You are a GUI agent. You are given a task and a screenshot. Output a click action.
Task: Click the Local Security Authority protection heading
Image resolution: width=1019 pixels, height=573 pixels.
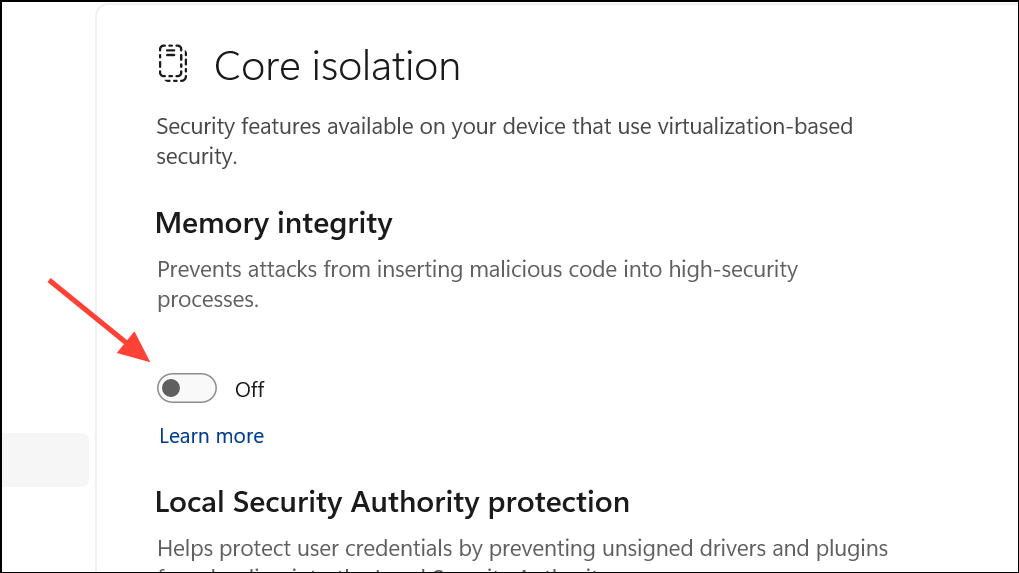pyautogui.click(x=392, y=501)
